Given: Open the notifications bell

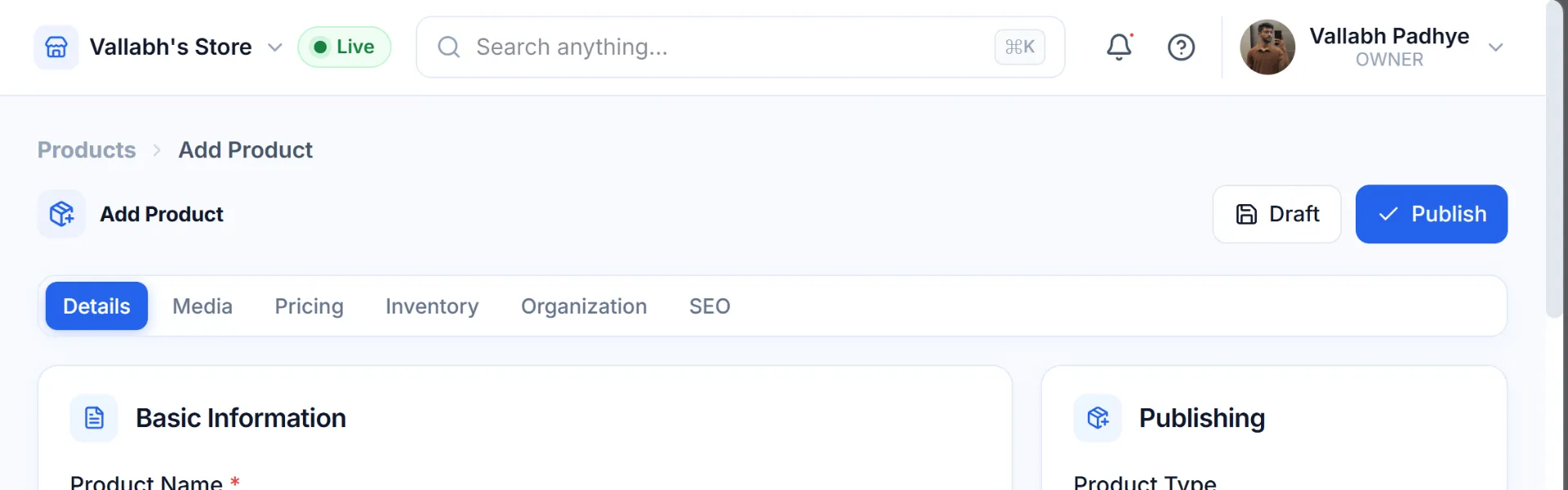Looking at the screenshot, I should coord(1119,47).
